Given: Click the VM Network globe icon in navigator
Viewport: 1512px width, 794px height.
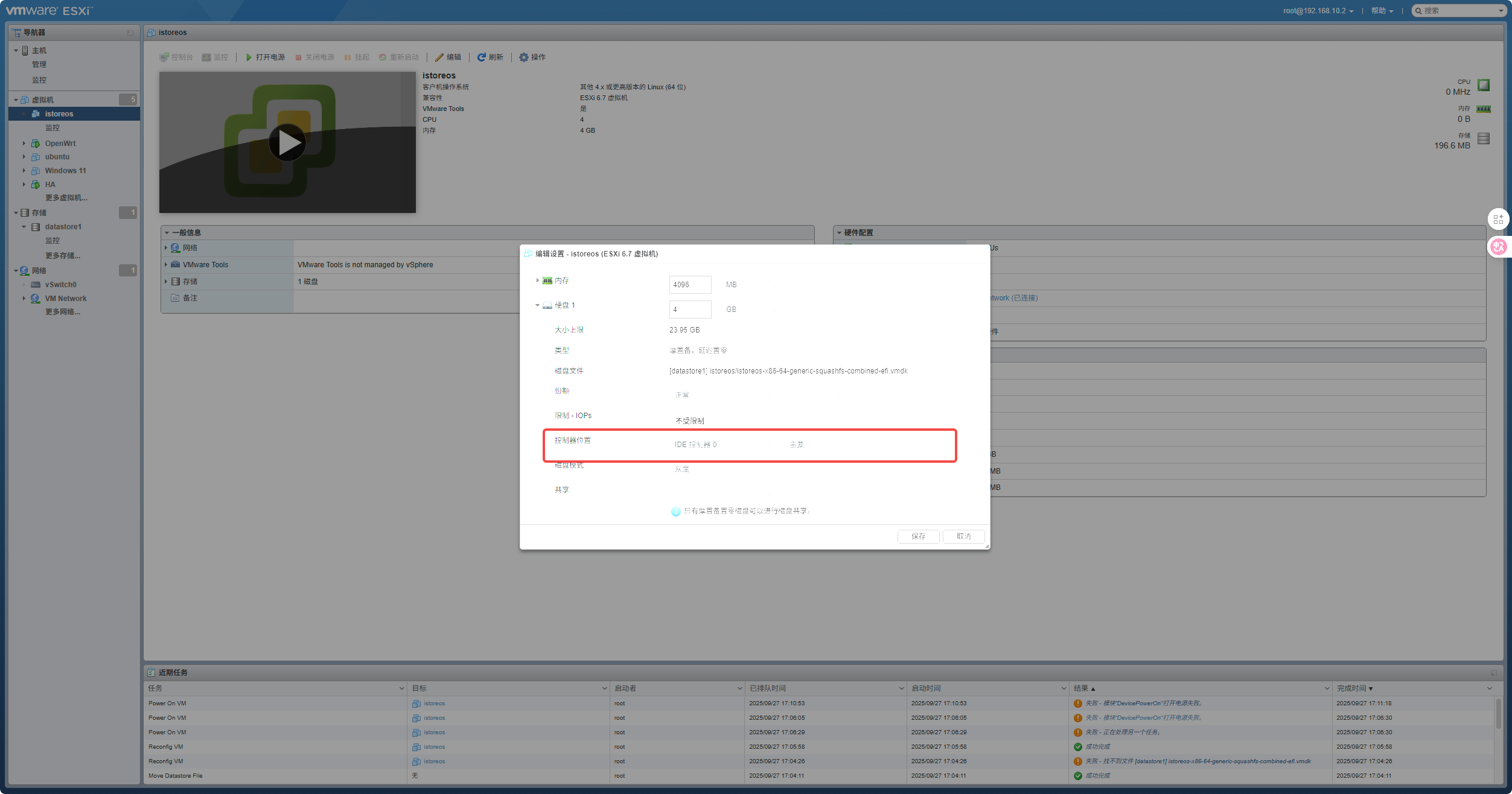Looking at the screenshot, I should tap(36, 299).
